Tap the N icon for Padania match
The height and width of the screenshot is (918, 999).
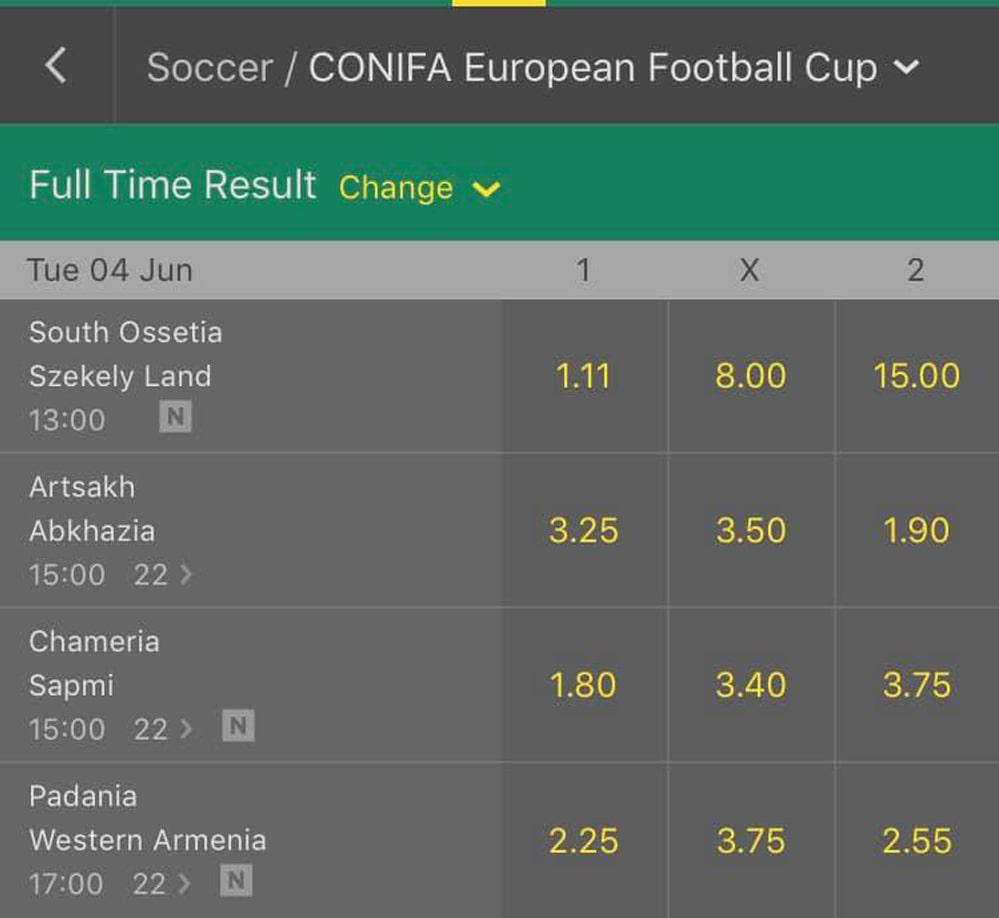pos(235,881)
